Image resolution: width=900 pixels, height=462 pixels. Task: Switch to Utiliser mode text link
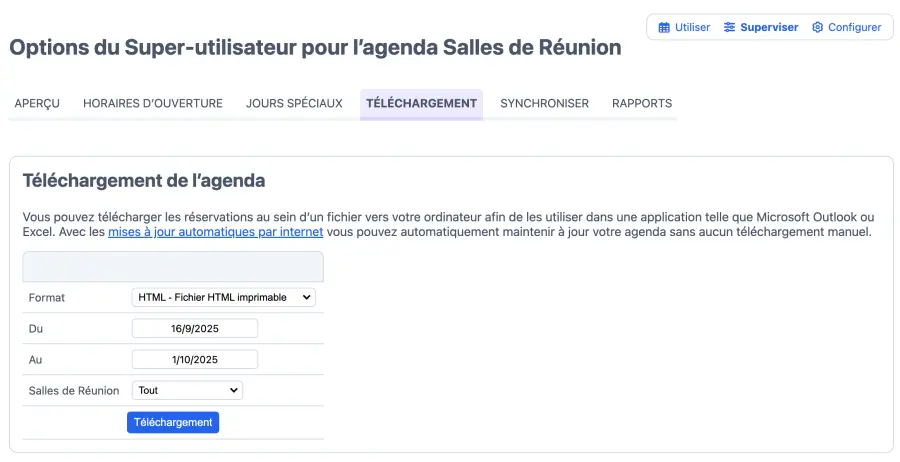[692, 27]
